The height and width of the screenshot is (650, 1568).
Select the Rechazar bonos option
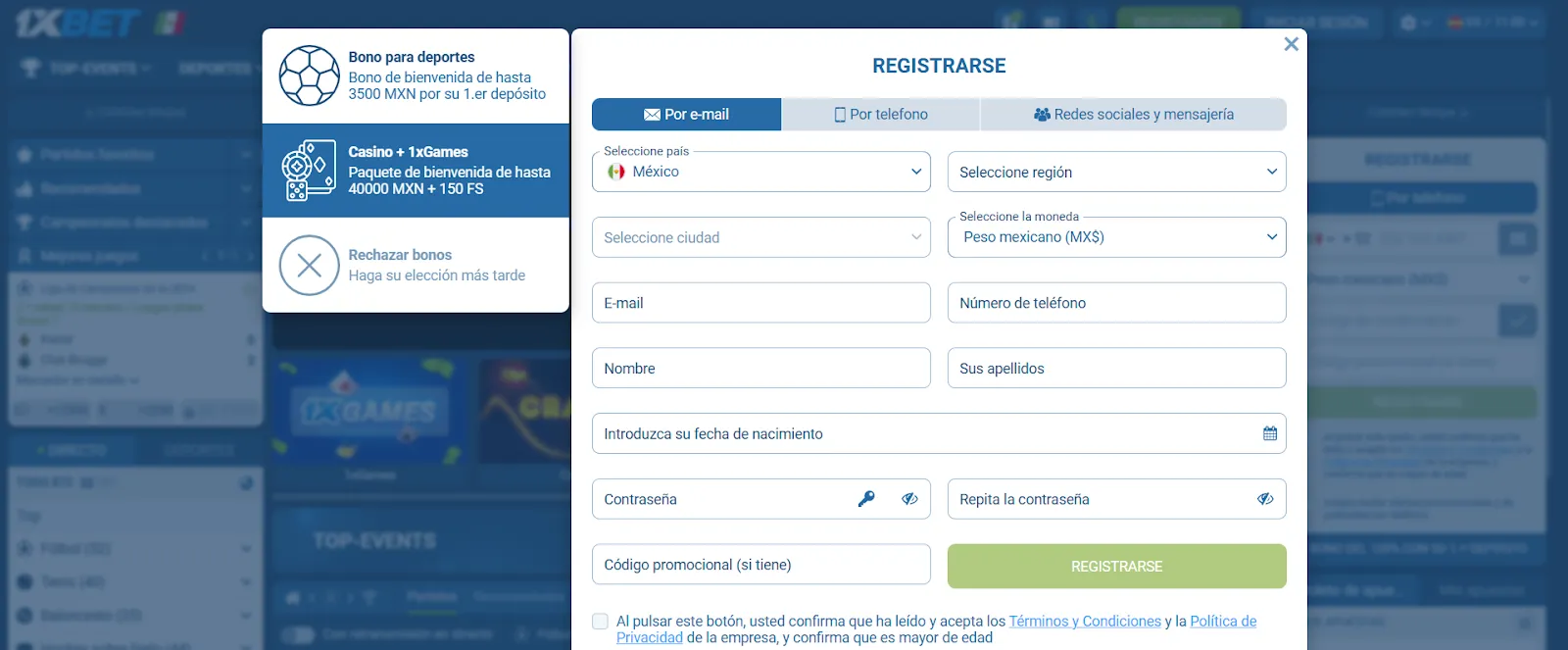tap(416, 265)
